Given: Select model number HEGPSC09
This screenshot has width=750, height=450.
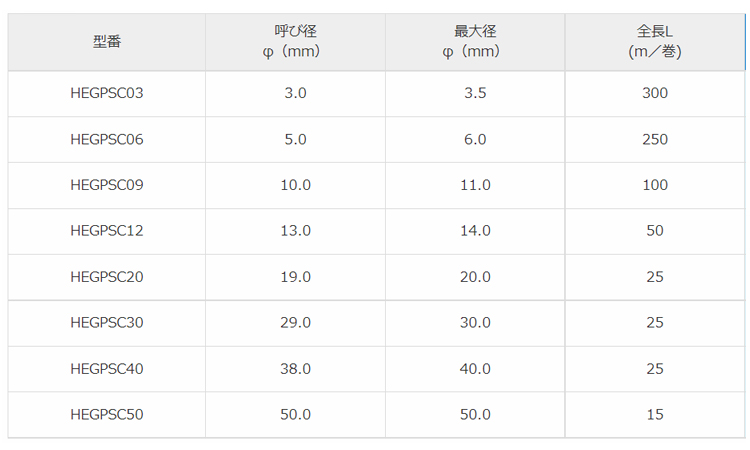Looking at the screenshot, I should tap(107, 185).
